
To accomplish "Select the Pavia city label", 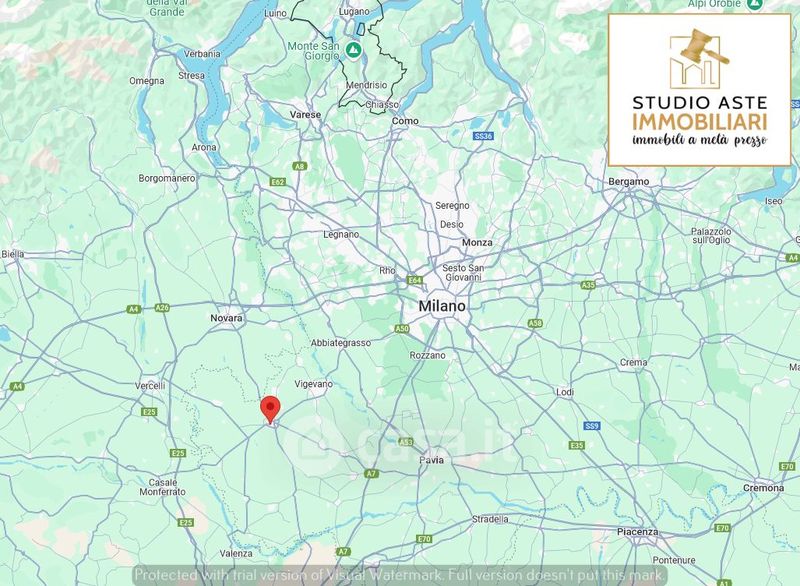I will pos(431,460).
